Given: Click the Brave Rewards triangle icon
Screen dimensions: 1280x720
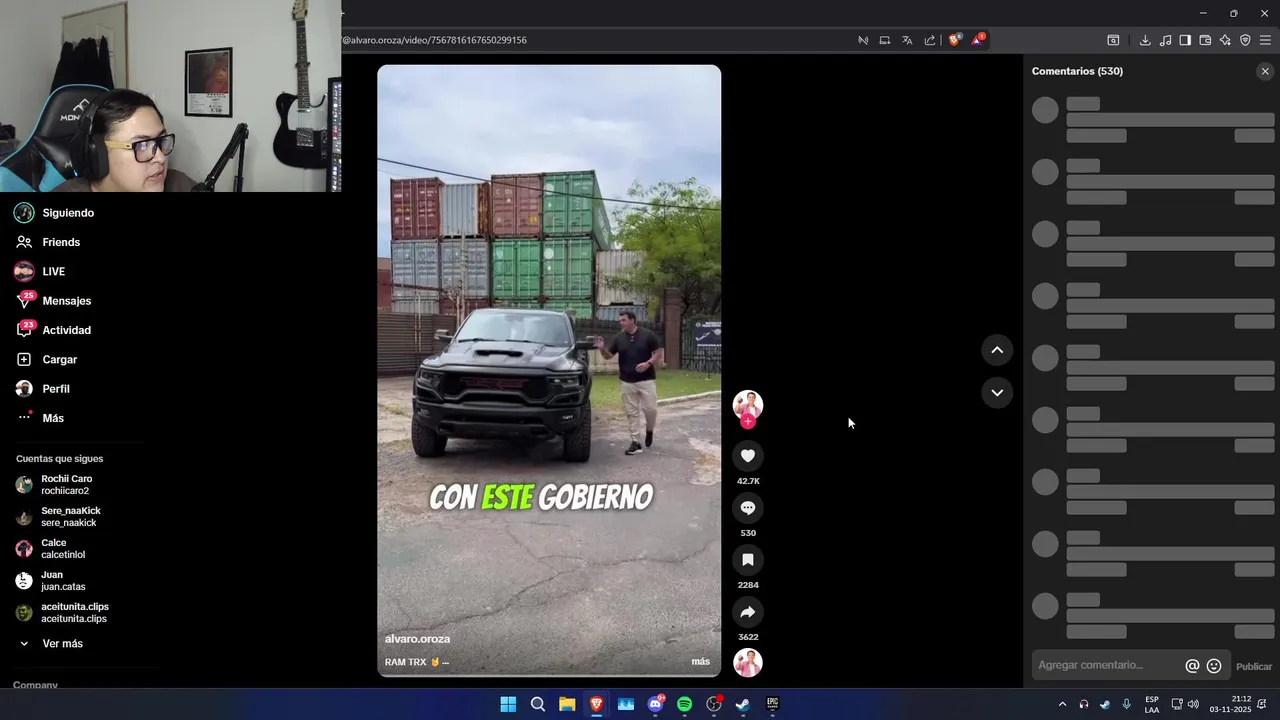Looking at the screenshot, I should pos(978,40).
